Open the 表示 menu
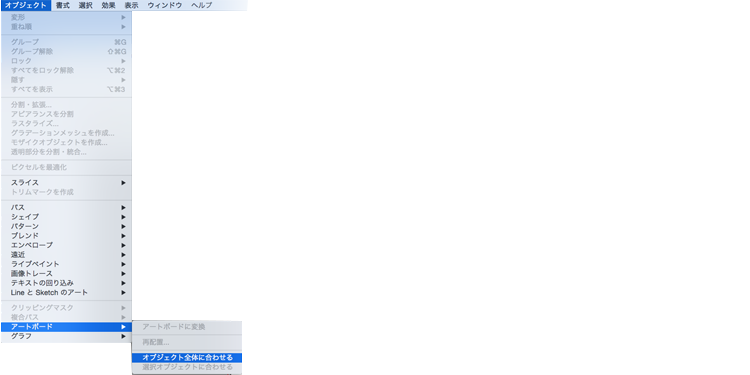750x375 pixels. tap(132, 5)
